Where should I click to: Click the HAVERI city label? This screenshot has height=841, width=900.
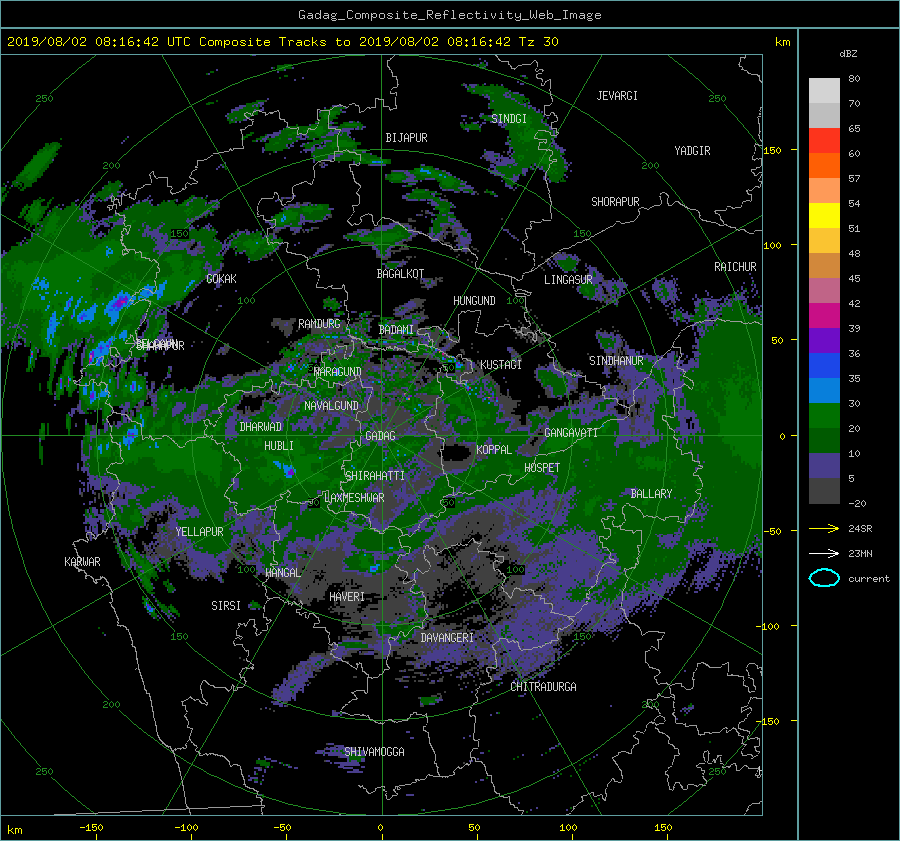347,597
